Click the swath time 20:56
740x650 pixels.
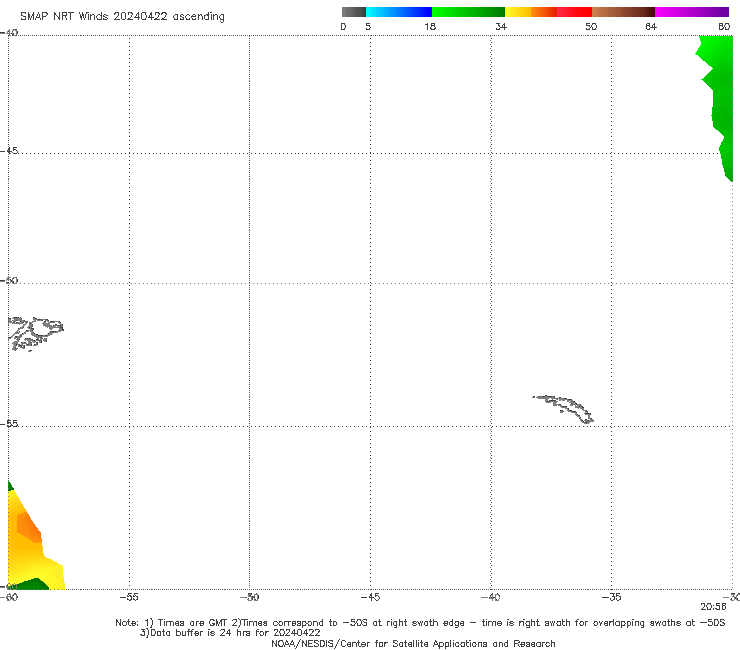tap(714, 607)
